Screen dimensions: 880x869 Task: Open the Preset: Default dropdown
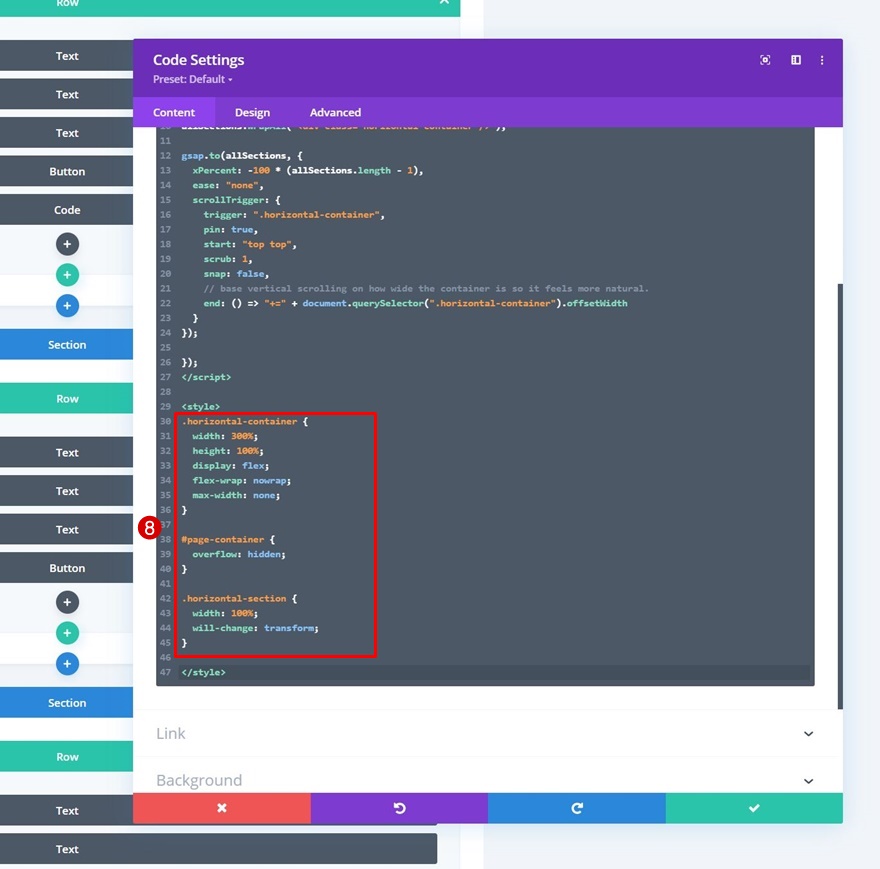click(x=193, y=80)
